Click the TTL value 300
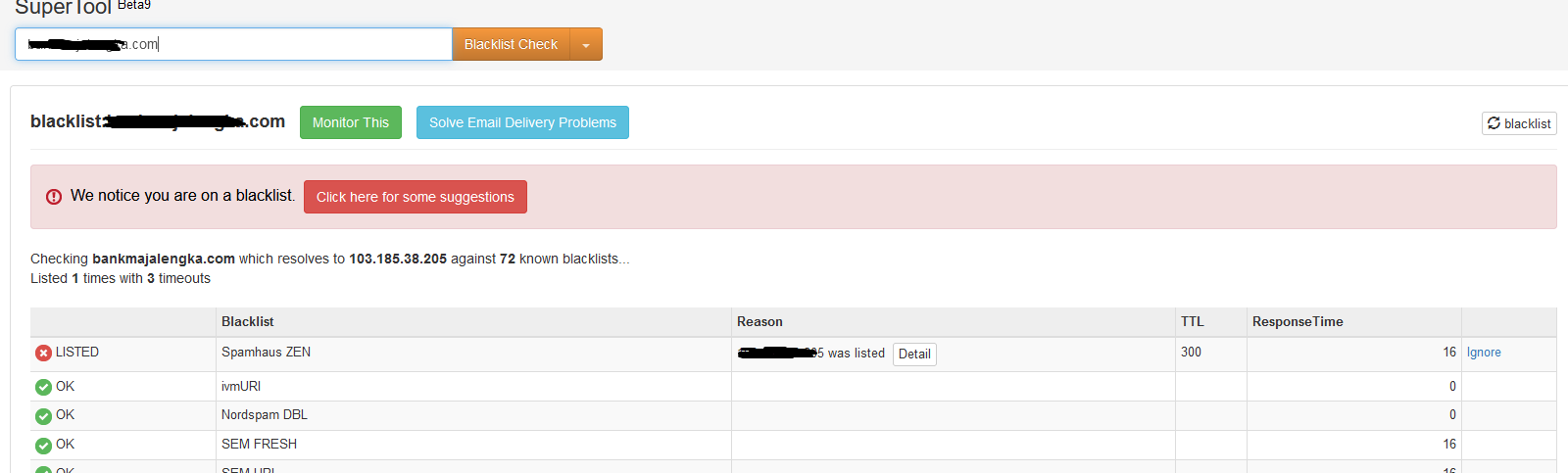The image size is (1568, 473). tap(1191, 352)
